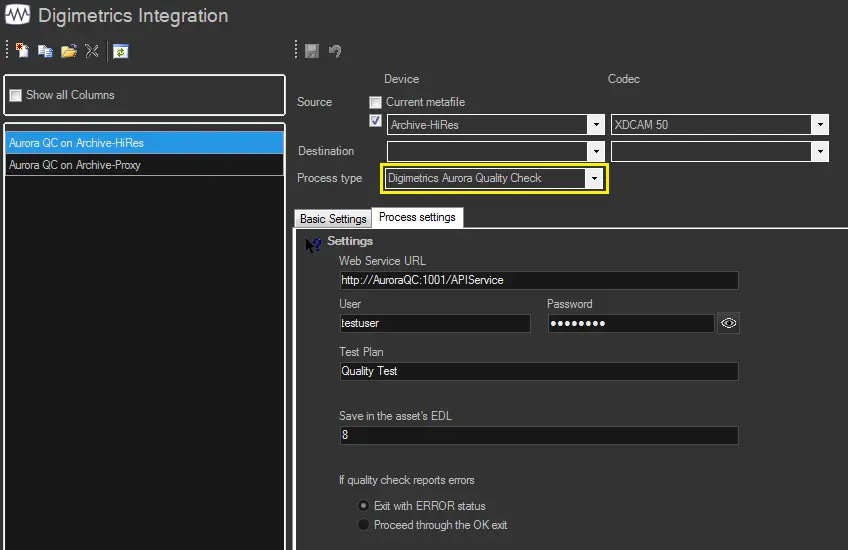
Task: Enable the Show all Columns checkbox
Action: 15,96
